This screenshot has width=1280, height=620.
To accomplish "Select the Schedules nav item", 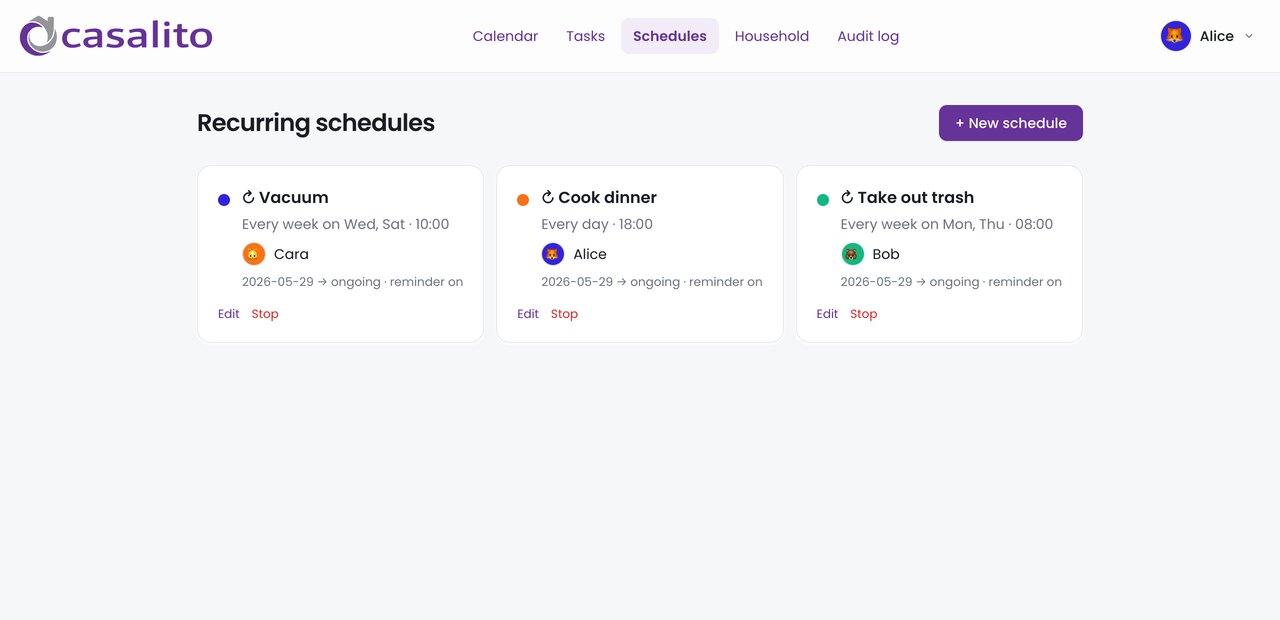I will tap(670, 36).
